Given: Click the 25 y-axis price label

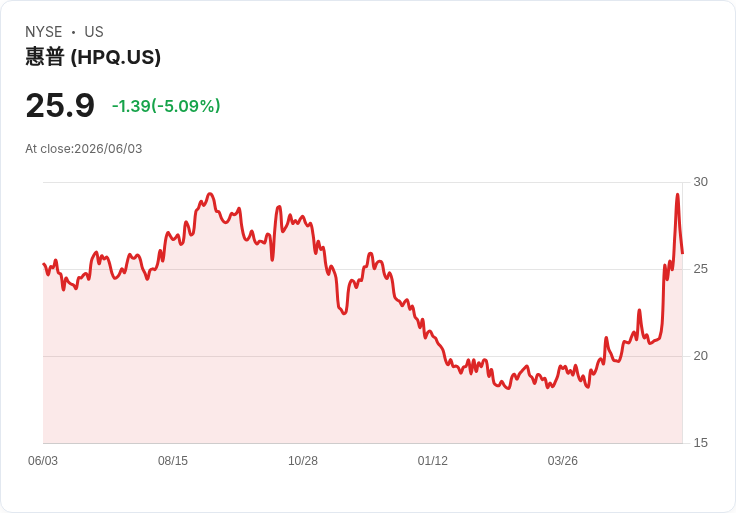Looking at the screenshot, I should coord(700,269).
